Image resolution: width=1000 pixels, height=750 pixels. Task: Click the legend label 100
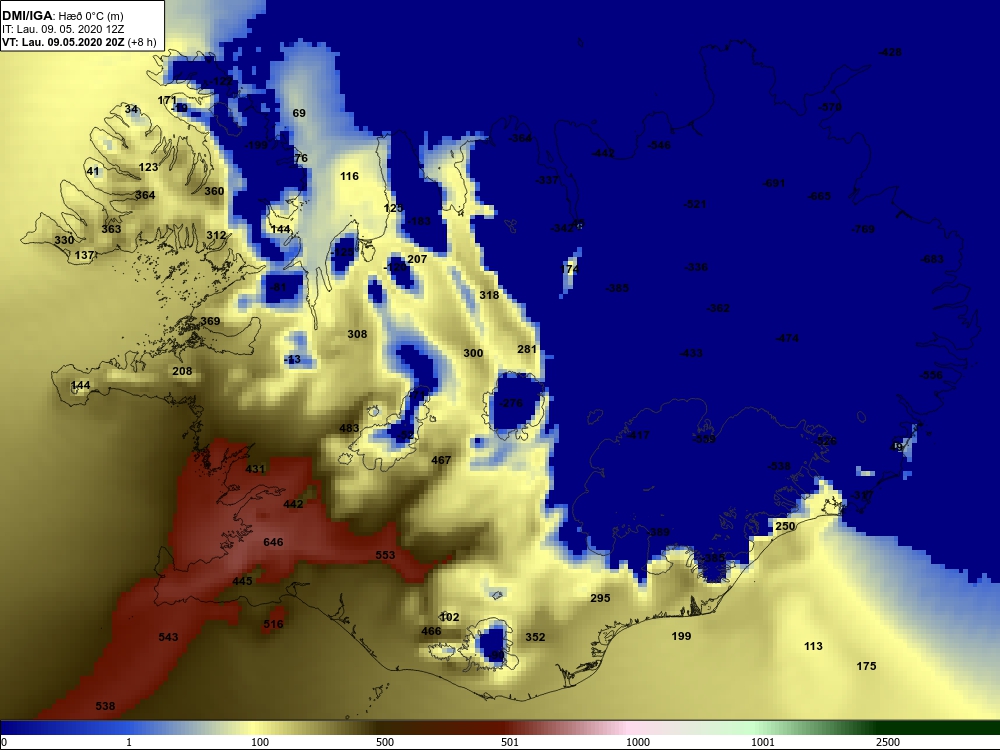coord(260,742)
